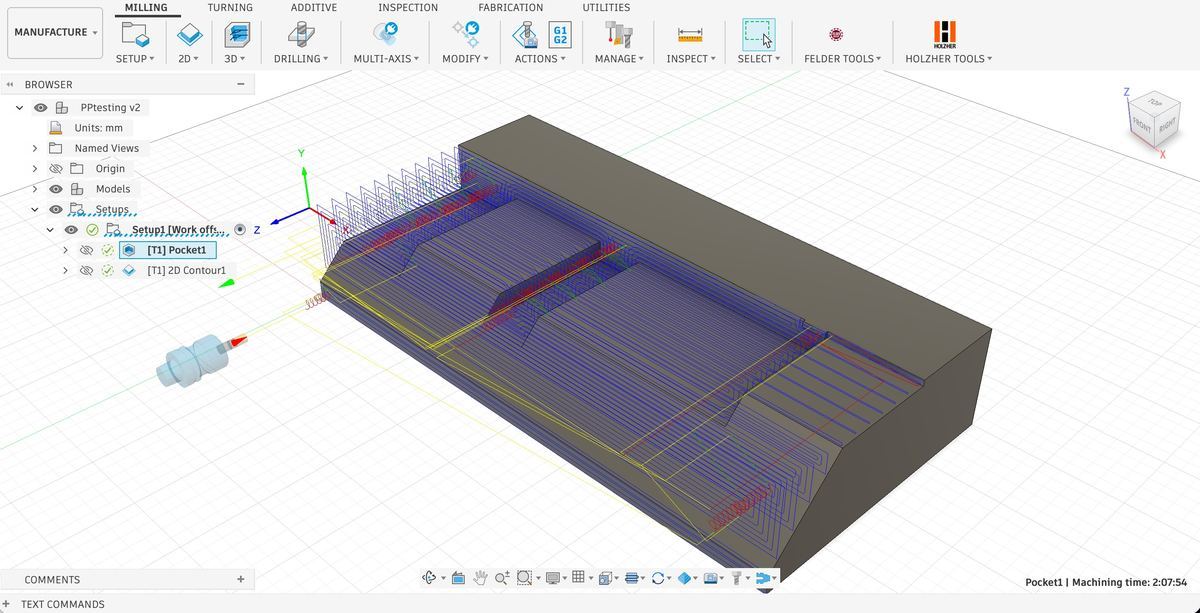Click the blue stock display icon in navigation bar
The width and height of the screenshot is (1200, 613).
coord(684,577)
